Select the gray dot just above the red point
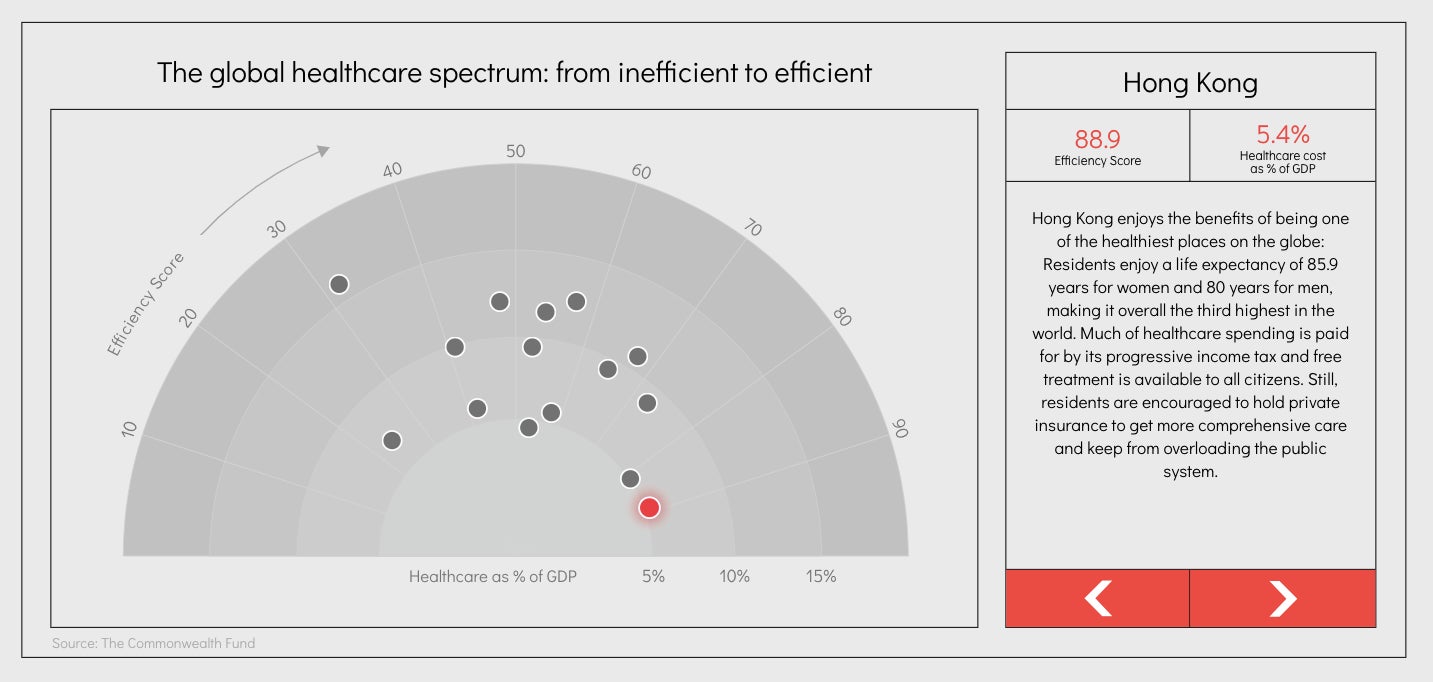 630,478
